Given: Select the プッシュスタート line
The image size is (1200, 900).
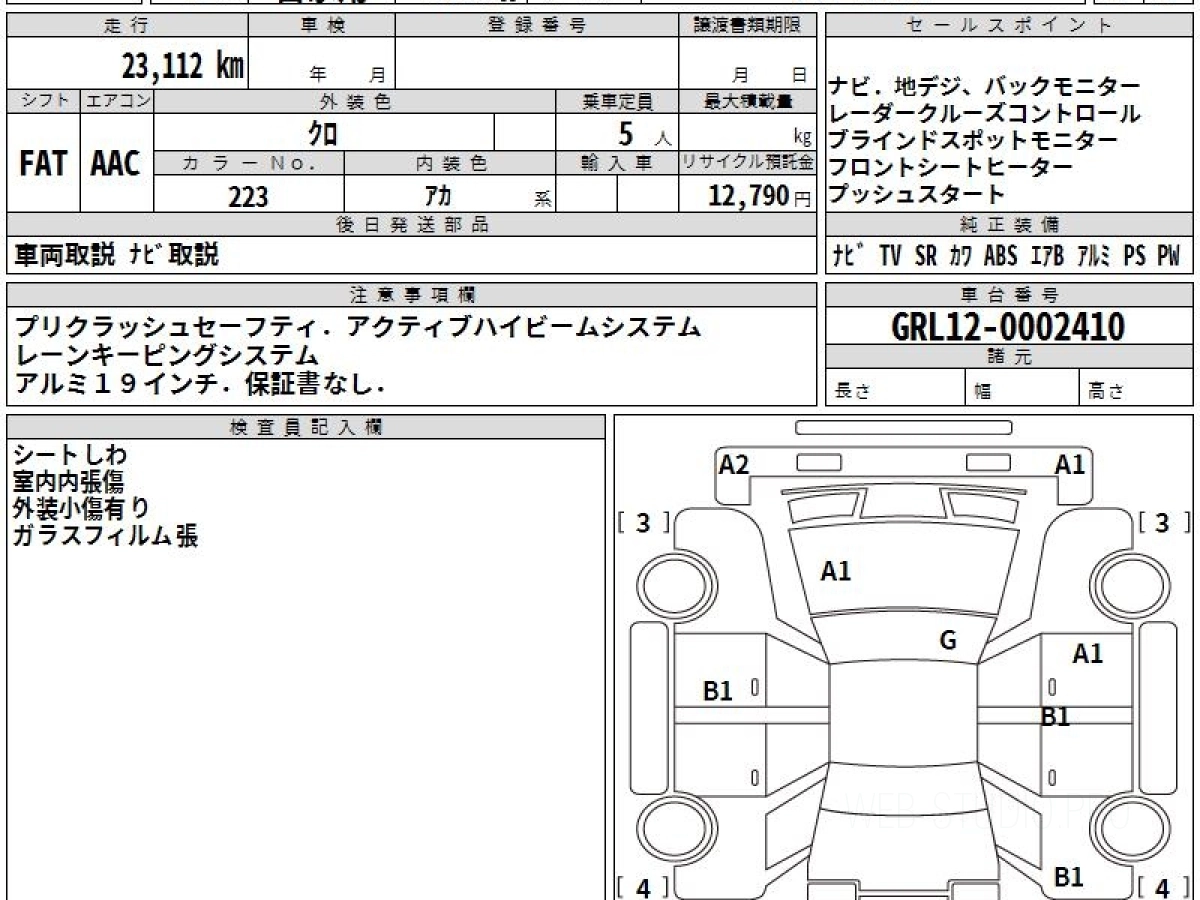Looking at the screenshot, I should pyautogui.click(x=916, y=194).
